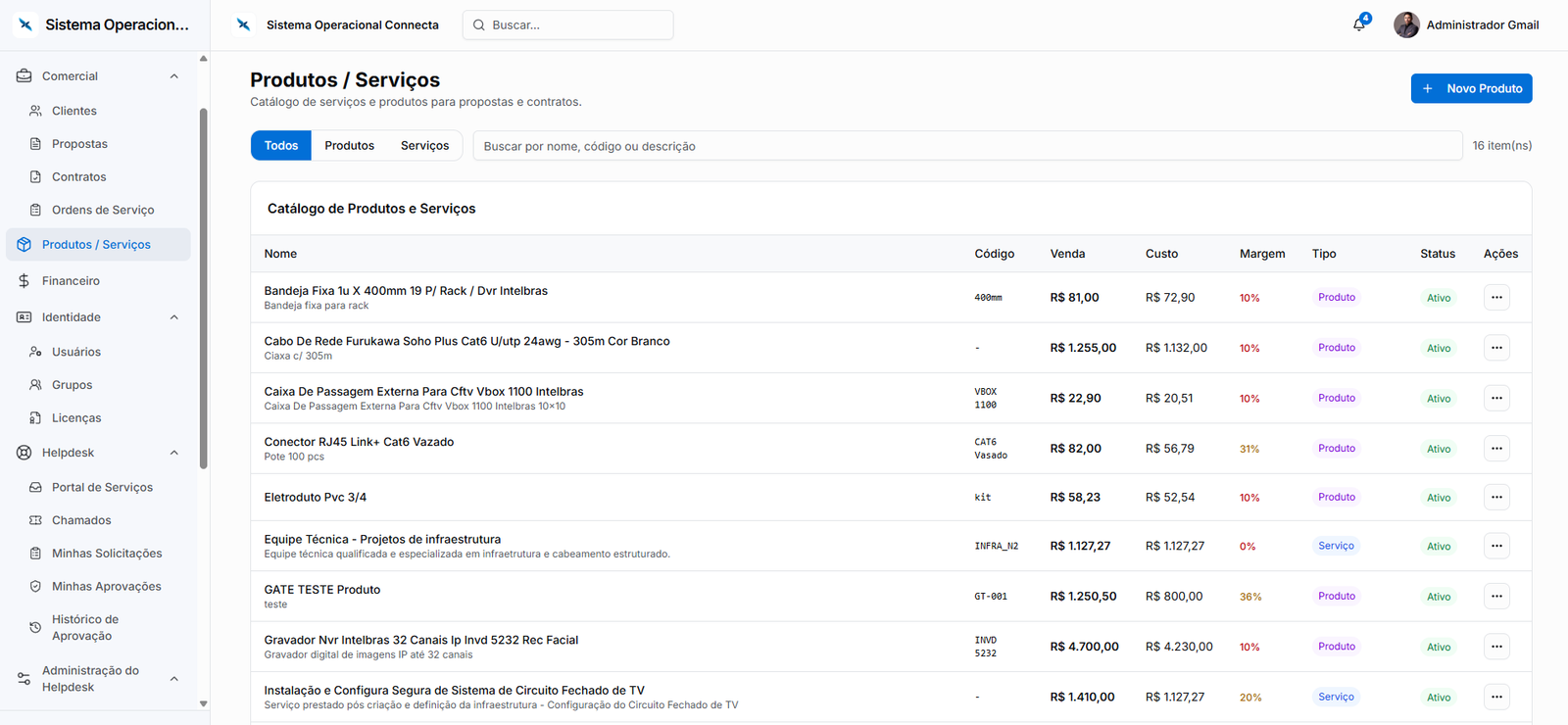The image size is (1568, 725).
Task: Open actions menu for Instalação e Configura row
Action: 1496,697
